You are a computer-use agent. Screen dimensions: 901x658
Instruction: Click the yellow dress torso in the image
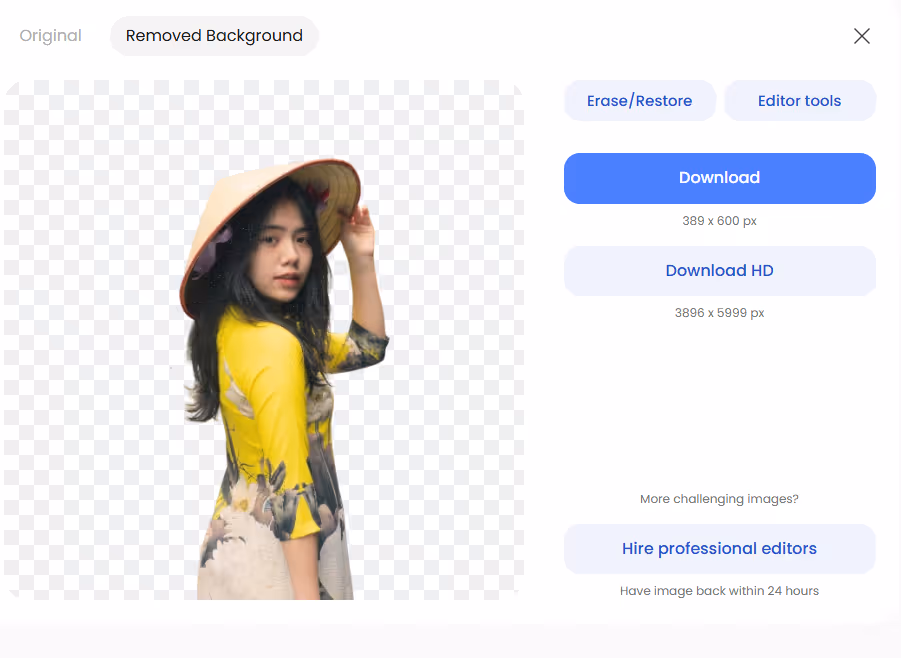pos(260,390)
